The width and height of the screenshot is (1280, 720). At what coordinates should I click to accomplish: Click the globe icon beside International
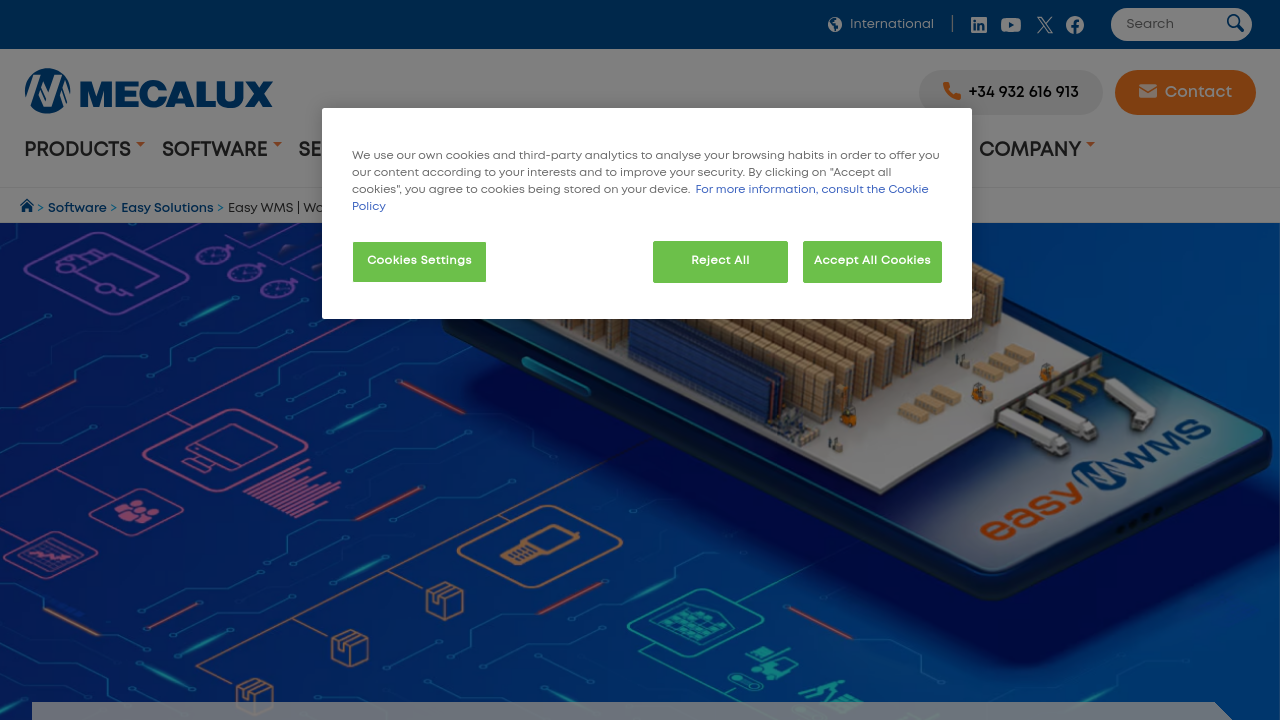[x=835, y=25]
